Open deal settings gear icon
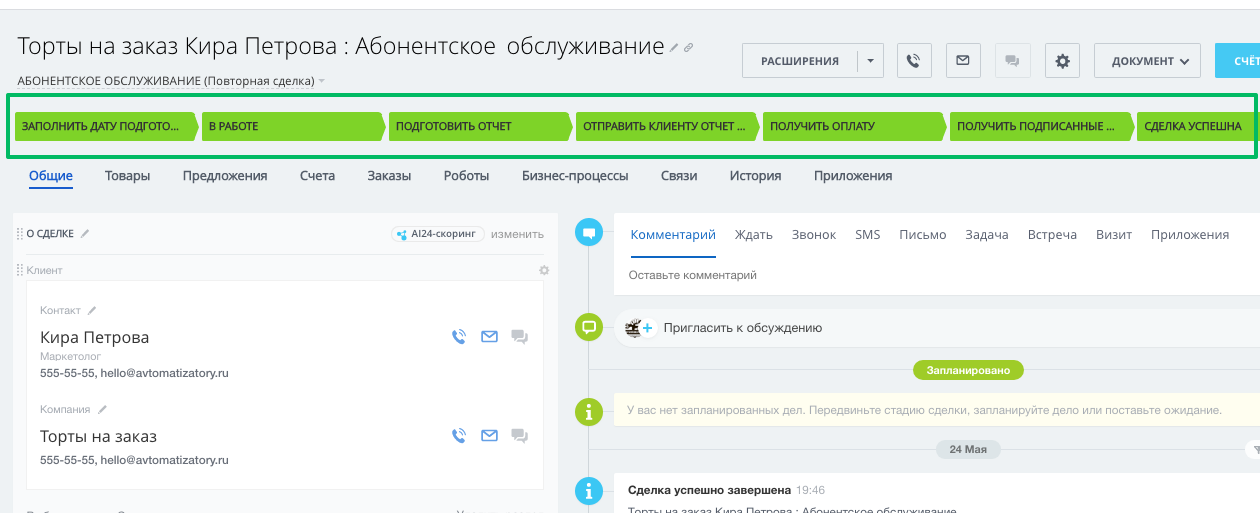Image resolution: width=1260 pixels, height=513 pixels. click(x=1062, y=61)
